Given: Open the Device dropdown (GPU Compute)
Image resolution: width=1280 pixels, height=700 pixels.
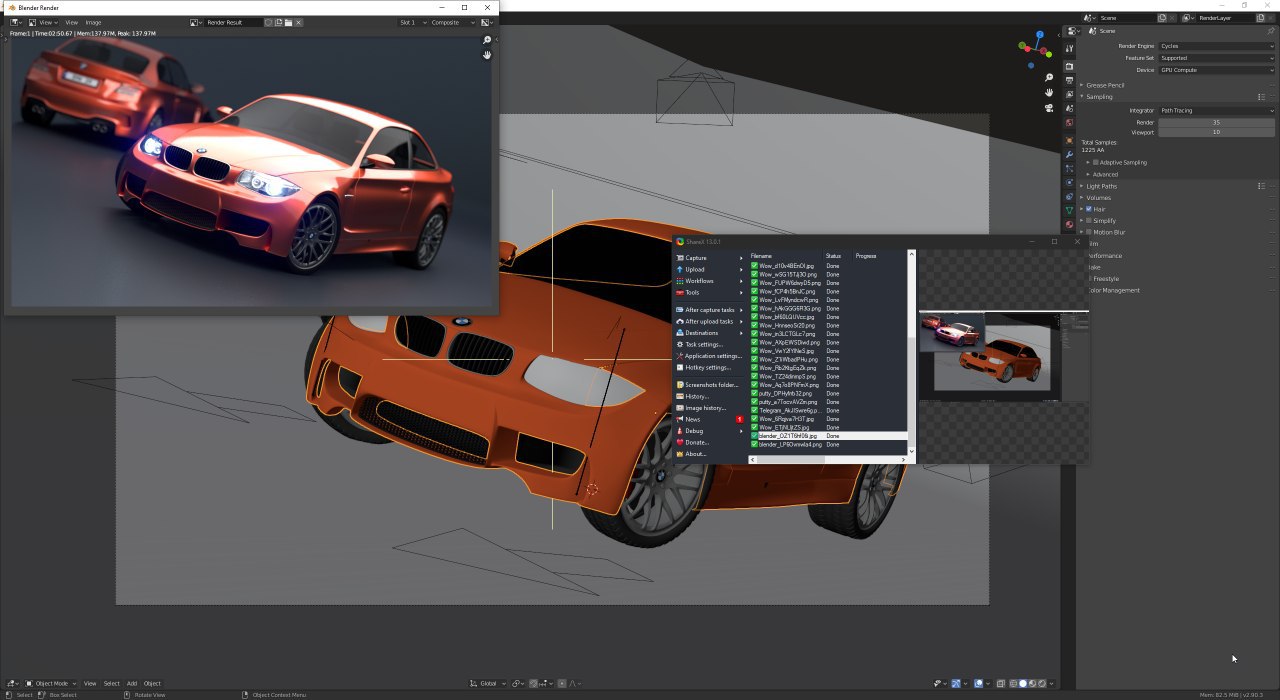Looking at the screenshot, I should coord(1216,70).
